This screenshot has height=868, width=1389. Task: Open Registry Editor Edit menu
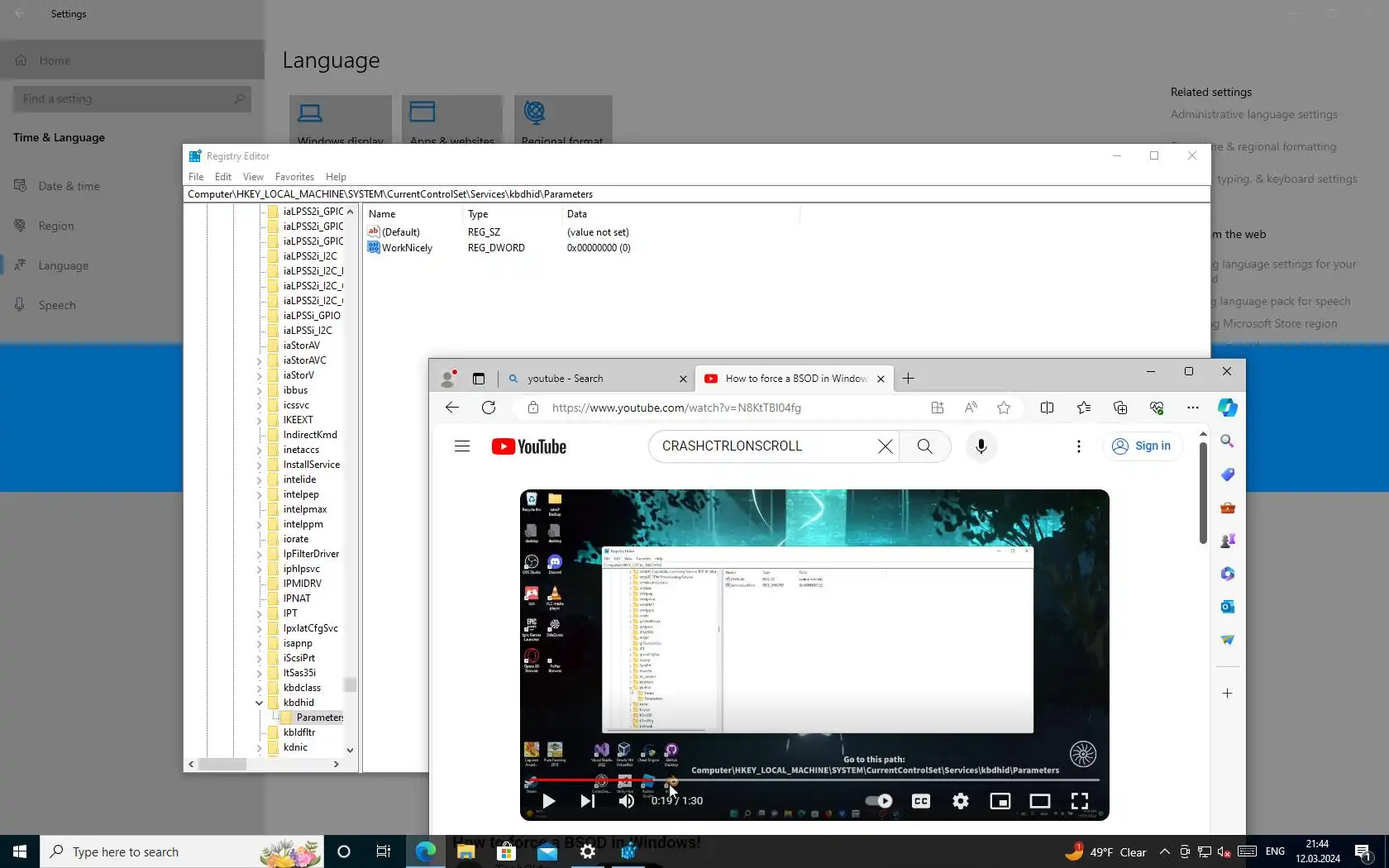(223, 177)
